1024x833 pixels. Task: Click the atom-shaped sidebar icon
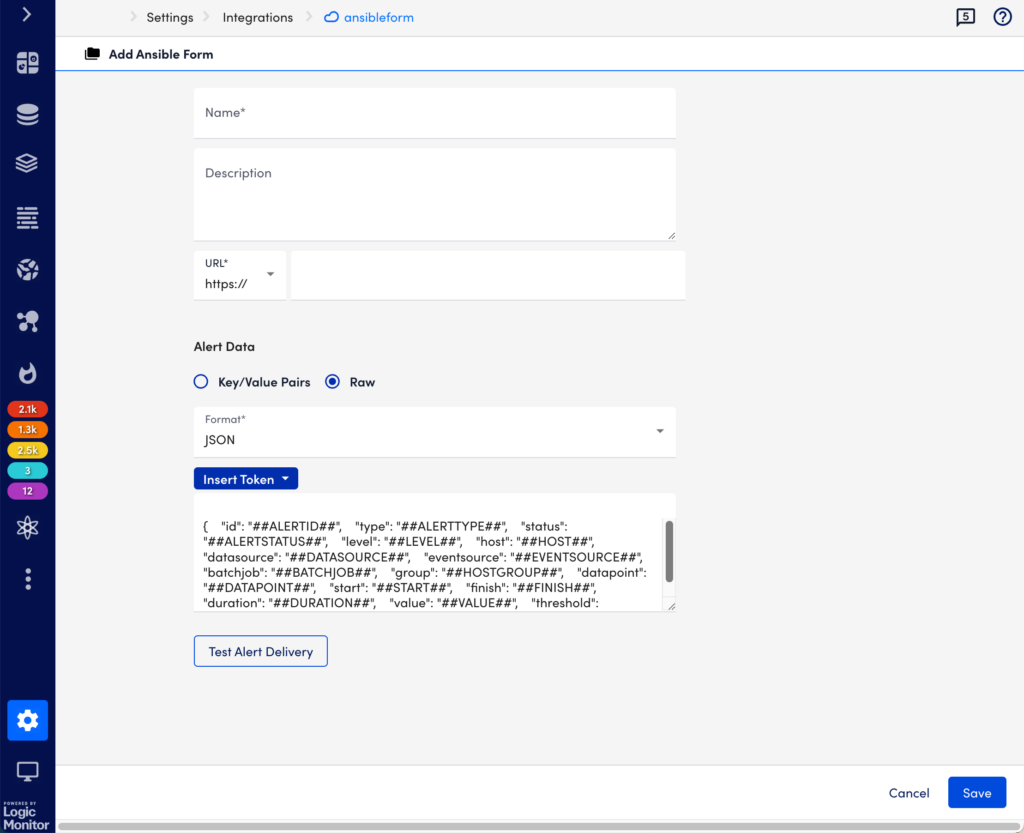27,528
